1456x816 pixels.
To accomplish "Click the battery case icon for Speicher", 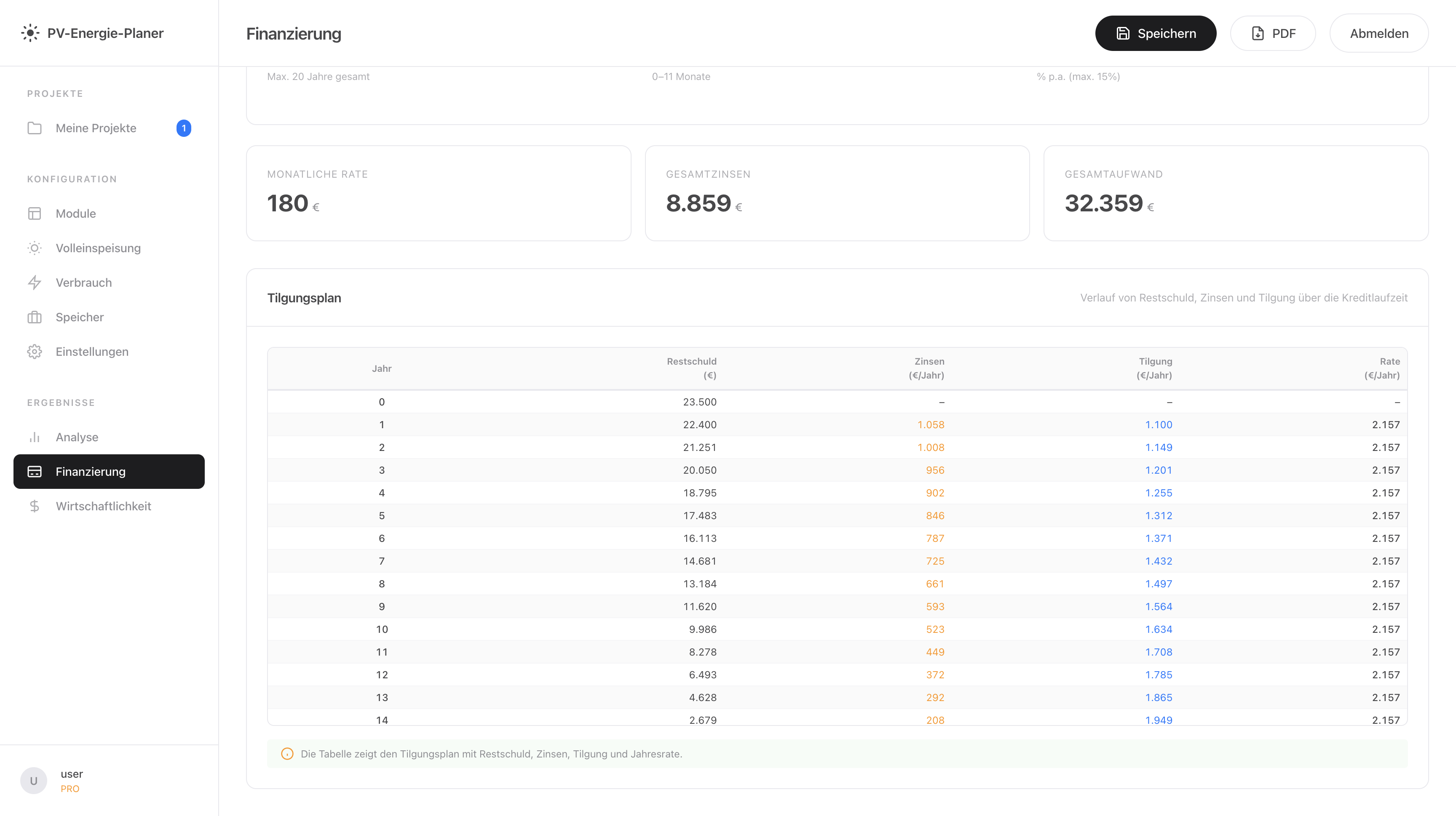I will 35,317.
